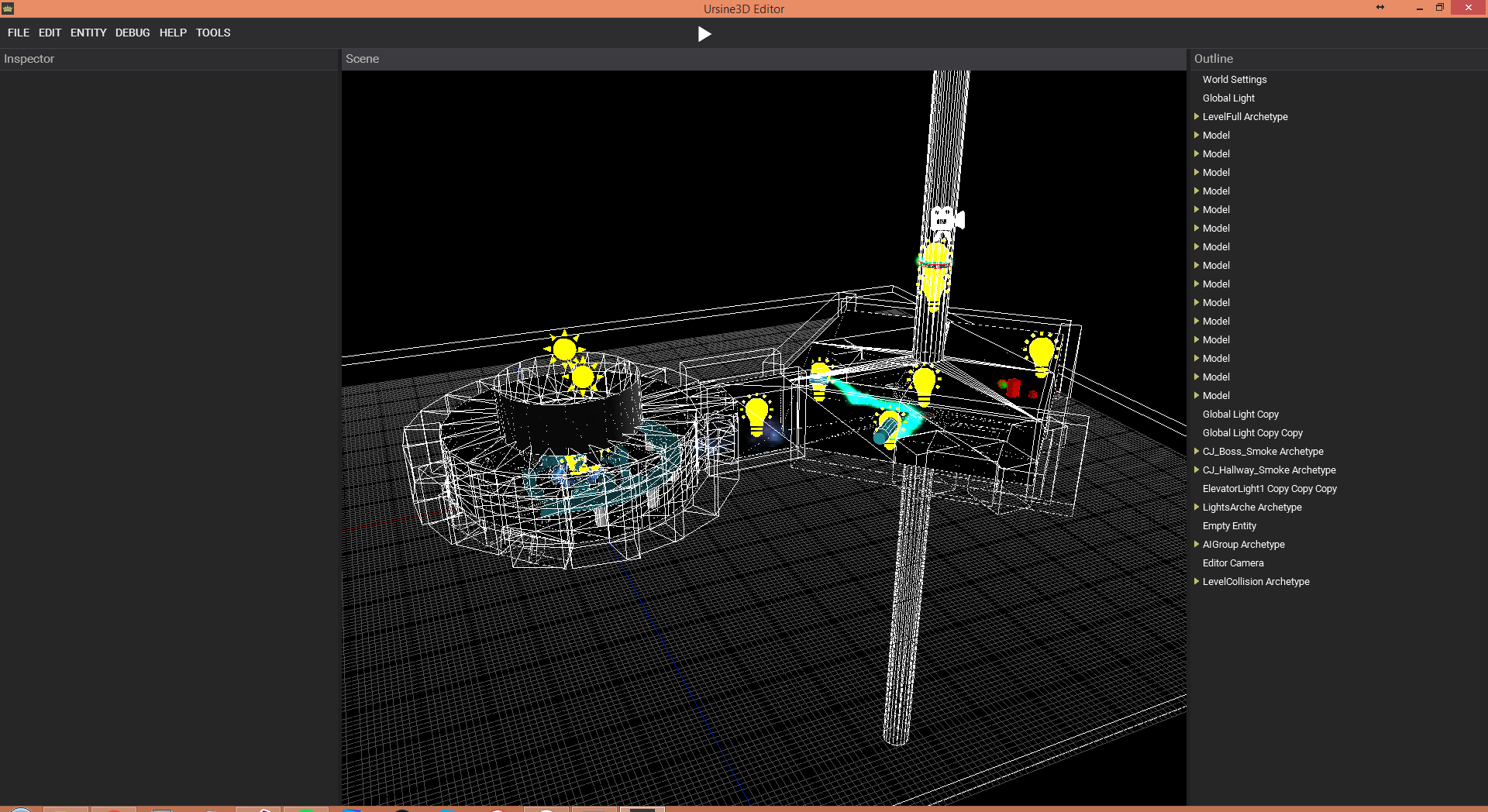1488x812 pixels.
Task: Select Global Light Copy Copy entity
Action: (1252, 433)
